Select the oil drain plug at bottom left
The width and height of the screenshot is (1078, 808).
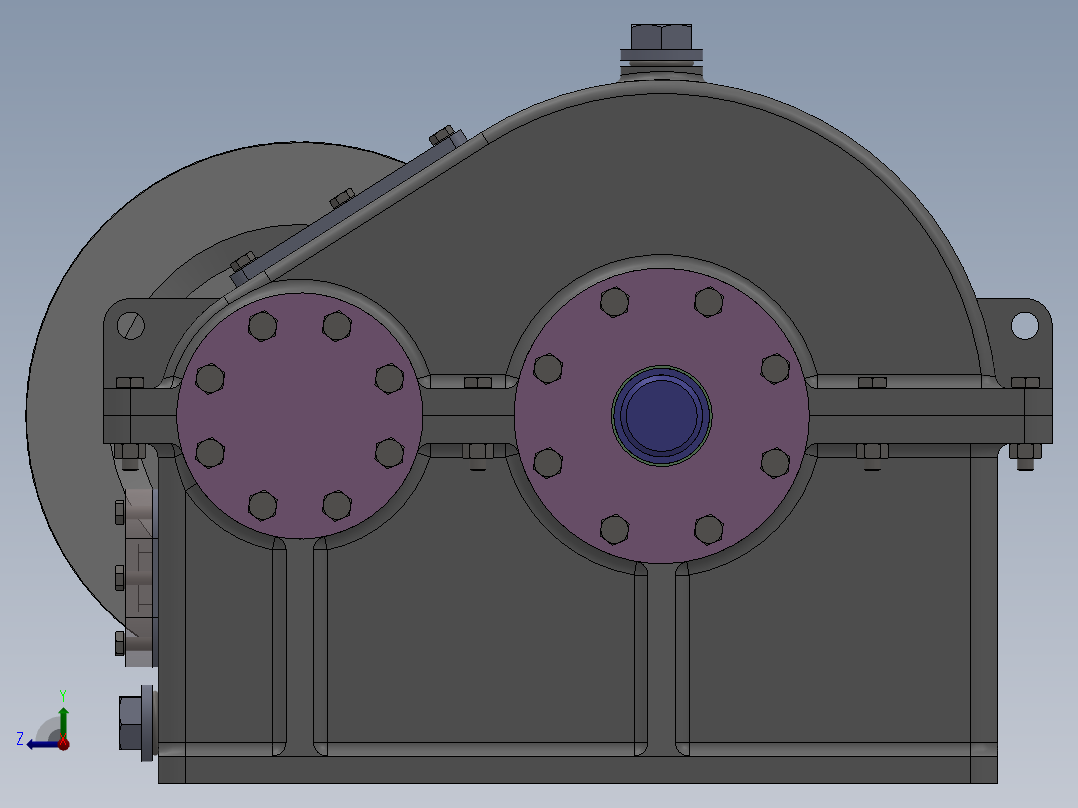coord(138,723)
